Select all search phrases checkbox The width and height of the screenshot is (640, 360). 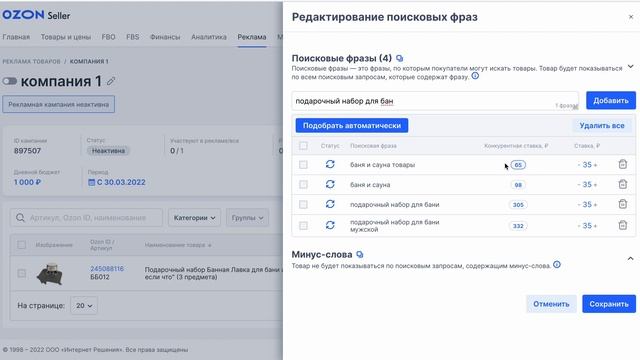(x=303, y=146)
